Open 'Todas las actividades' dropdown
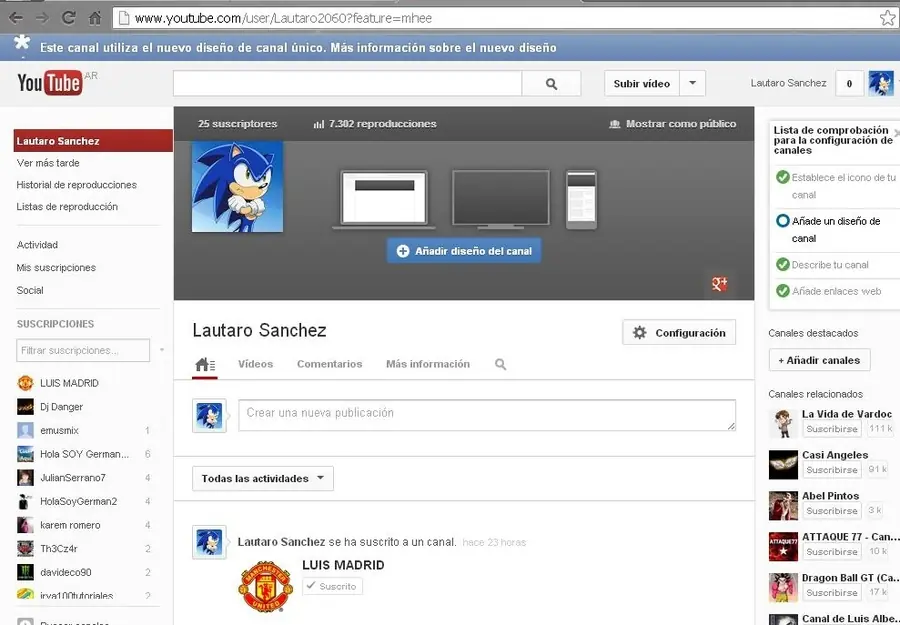The height and width of the screenshot is (625, 900). 263,479
